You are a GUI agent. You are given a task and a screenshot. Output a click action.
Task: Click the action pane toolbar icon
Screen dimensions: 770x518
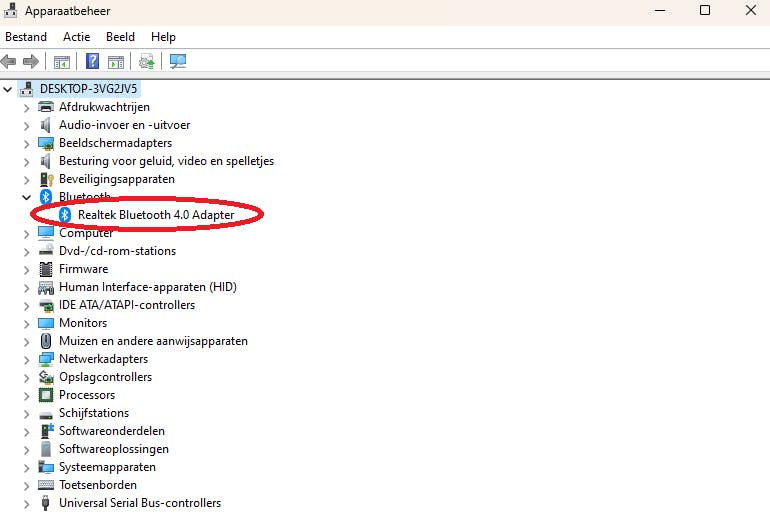coord(116,62)
